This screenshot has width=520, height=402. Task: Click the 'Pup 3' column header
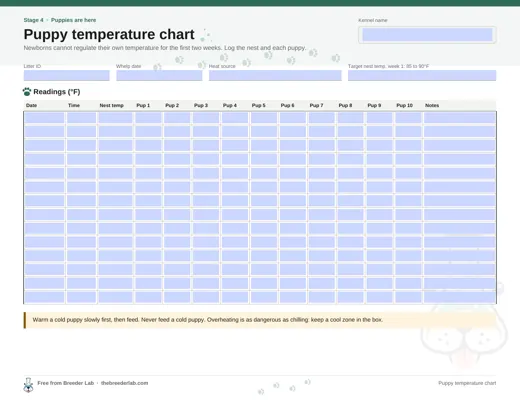(201, 105)
